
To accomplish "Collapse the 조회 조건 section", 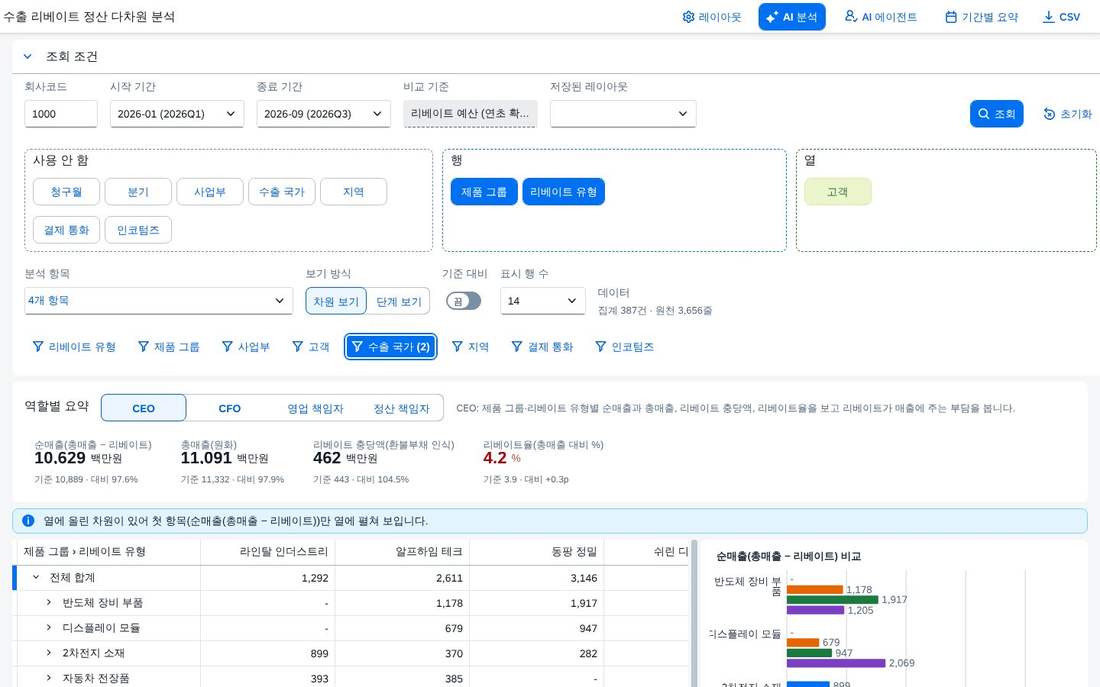I will (28, 56).
